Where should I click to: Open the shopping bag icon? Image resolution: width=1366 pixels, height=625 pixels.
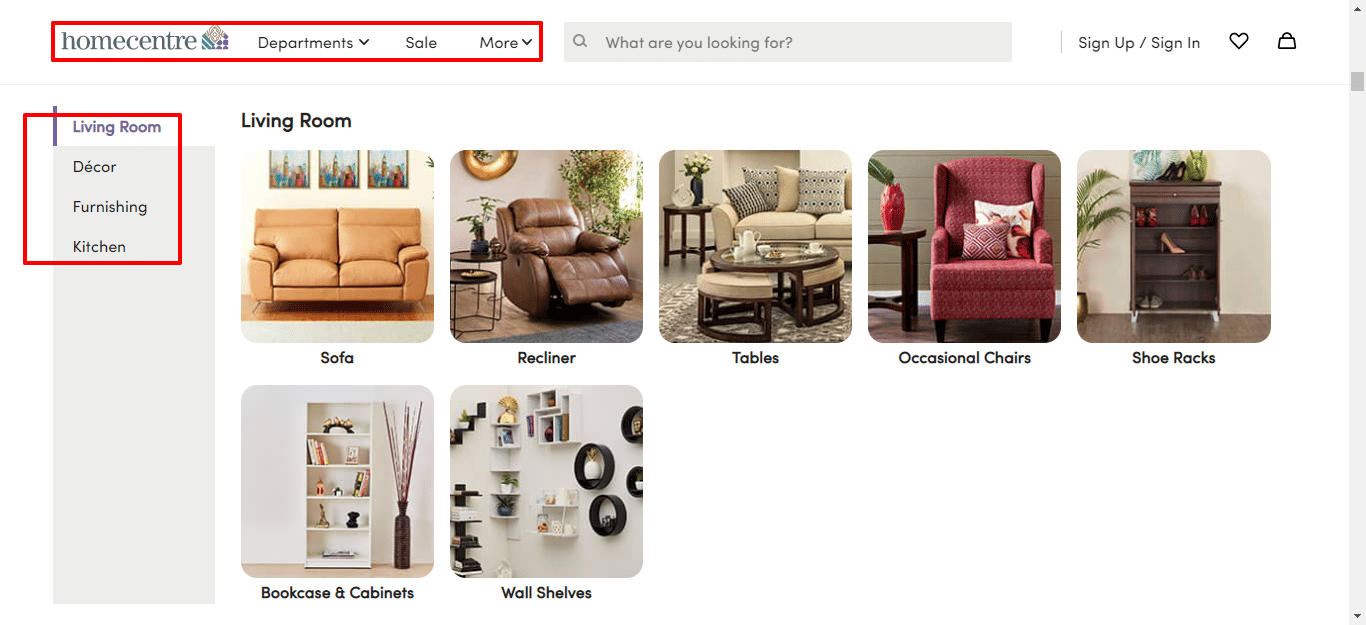click(1287, 41)
